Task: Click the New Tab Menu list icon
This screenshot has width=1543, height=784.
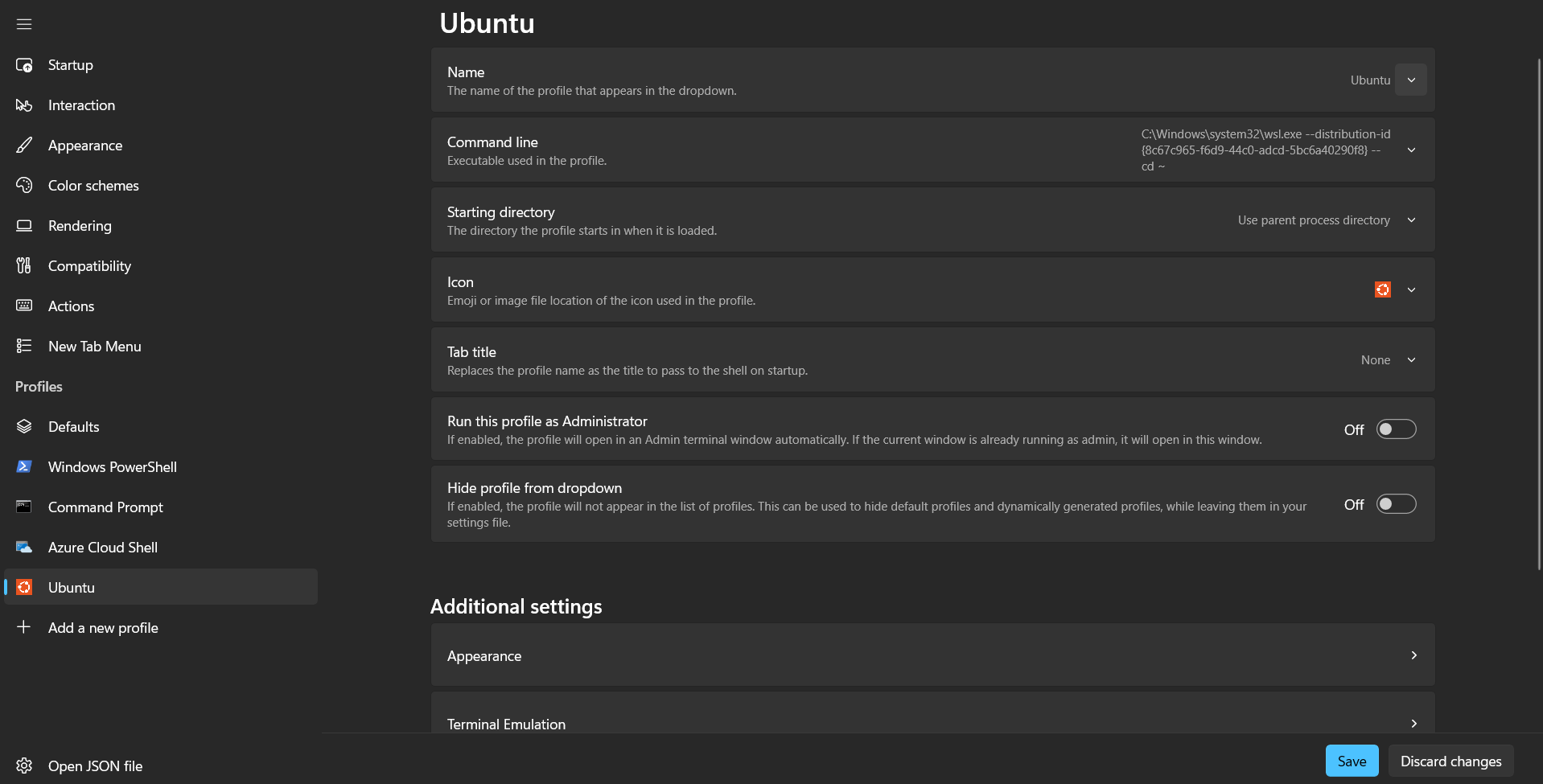Action: pos(24,347)
